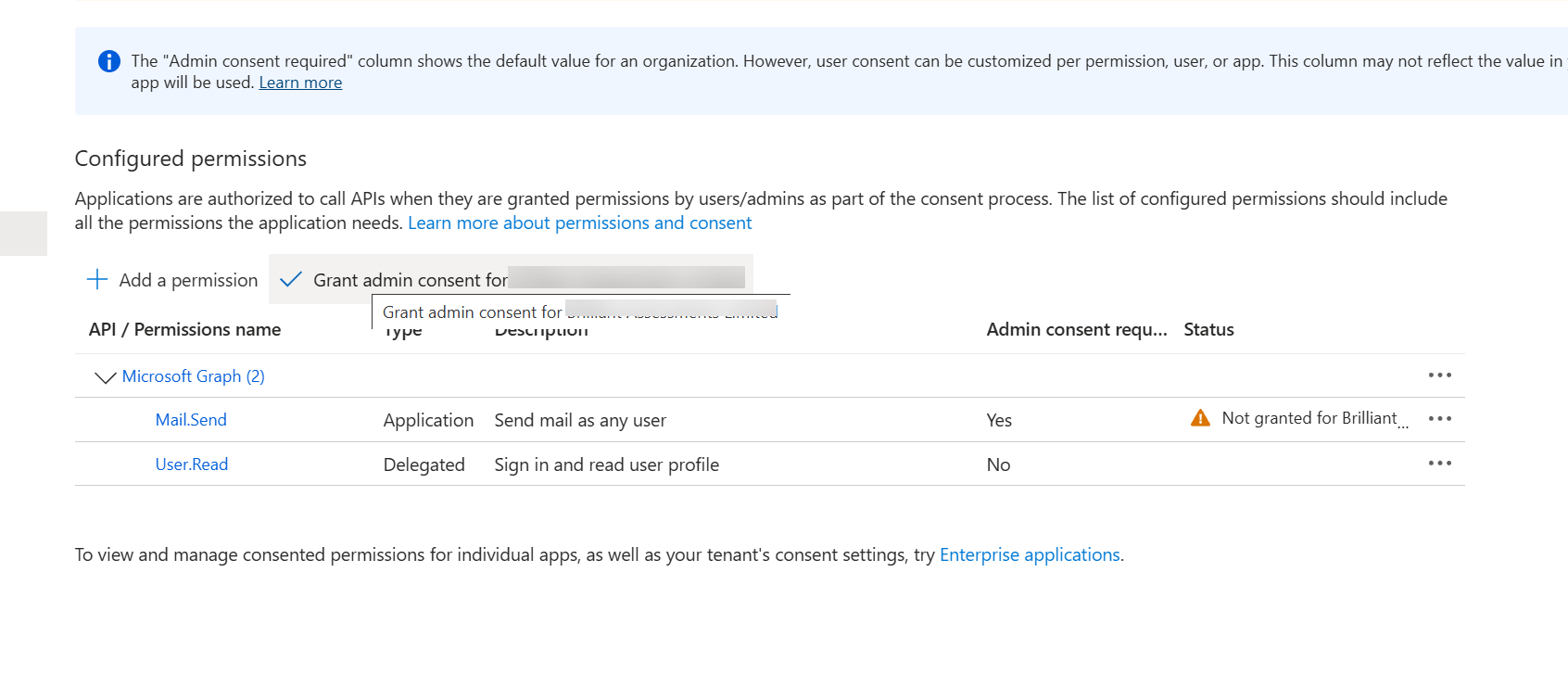Click the Send mail as any user description

[x=580, y=420]
